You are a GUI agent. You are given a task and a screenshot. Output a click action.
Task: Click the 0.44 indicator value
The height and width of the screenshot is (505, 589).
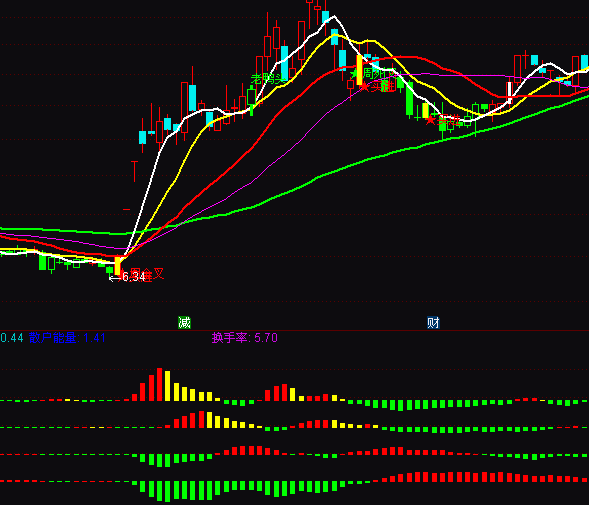click(12, 338)
